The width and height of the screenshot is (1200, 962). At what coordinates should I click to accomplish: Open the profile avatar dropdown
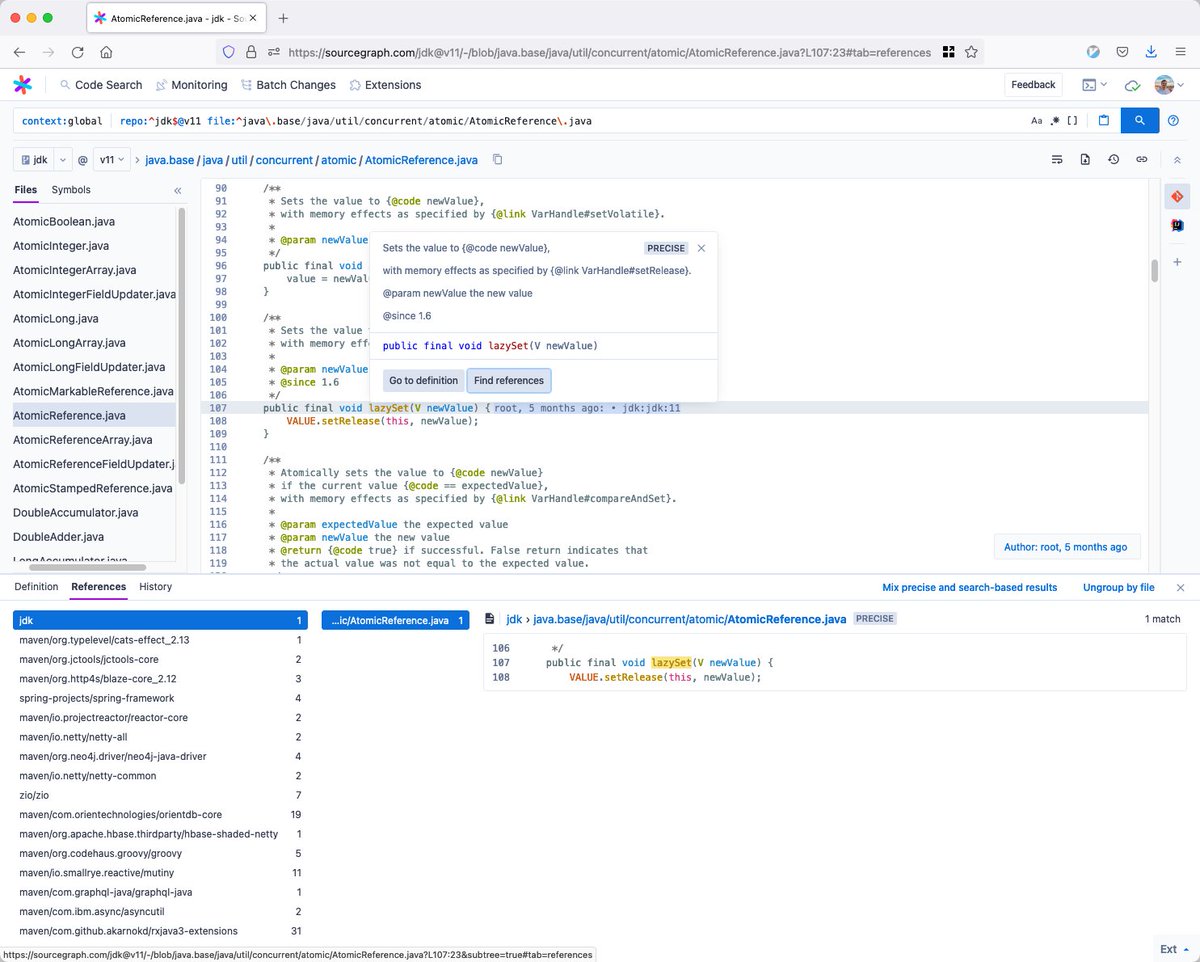(1164, 85)
